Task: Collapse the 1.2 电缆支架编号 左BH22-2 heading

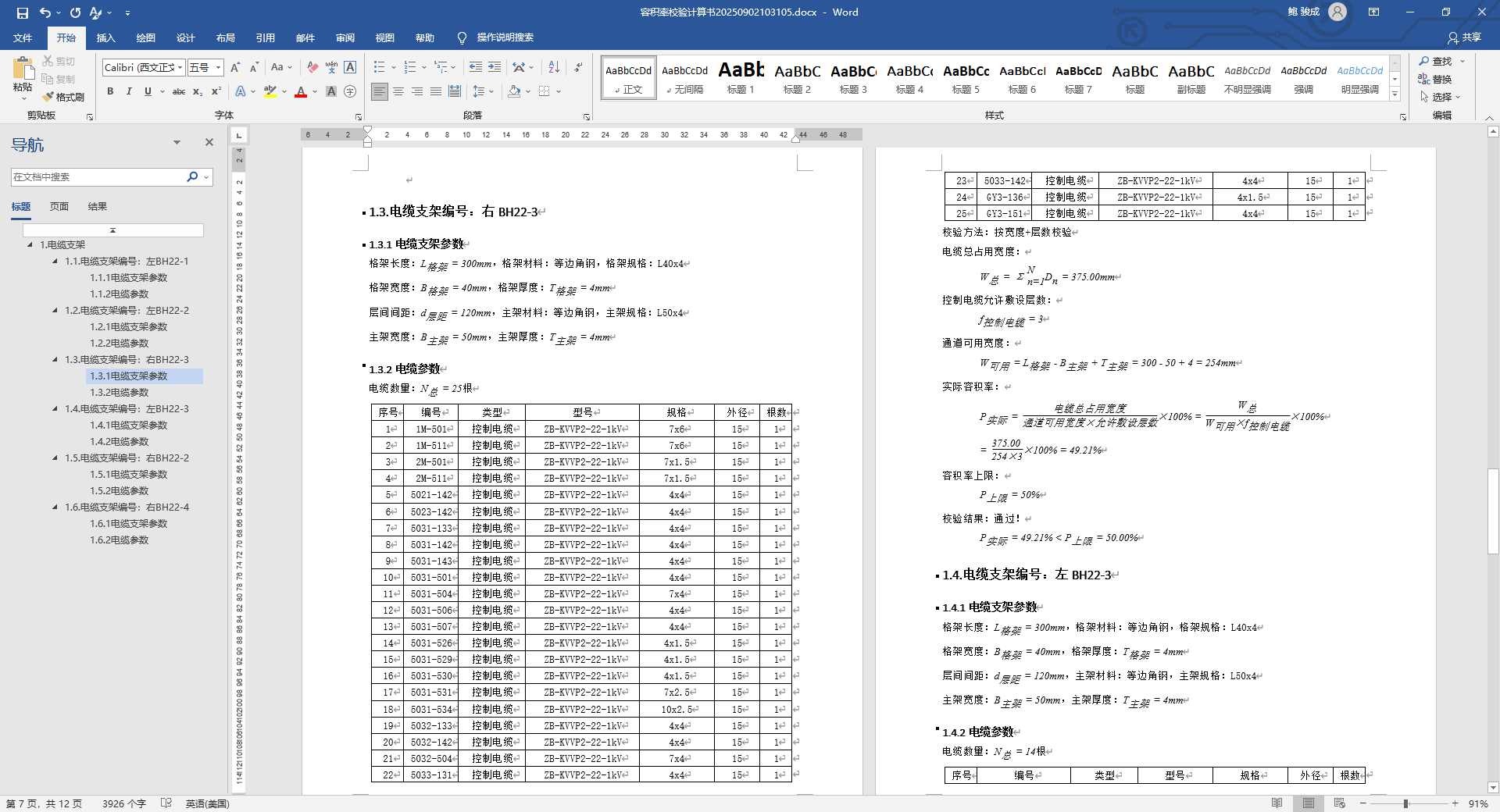Action: [55, 311]
